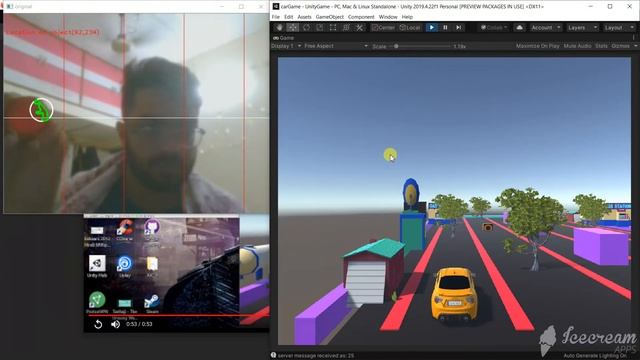The image size is (640, 360).
Task: Select the Transform tool in Unity toolbar
Action: pyautogui.click(x=346, y=27)
